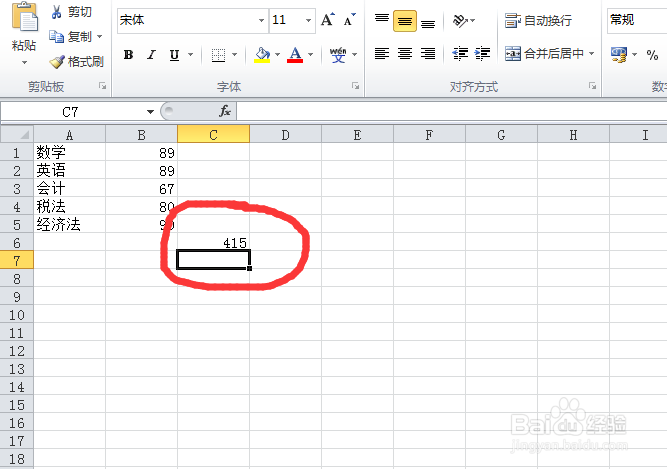Toggle middle vertical alignment
The height and width of the screenshot is (469, 667).
click(405, 21)
